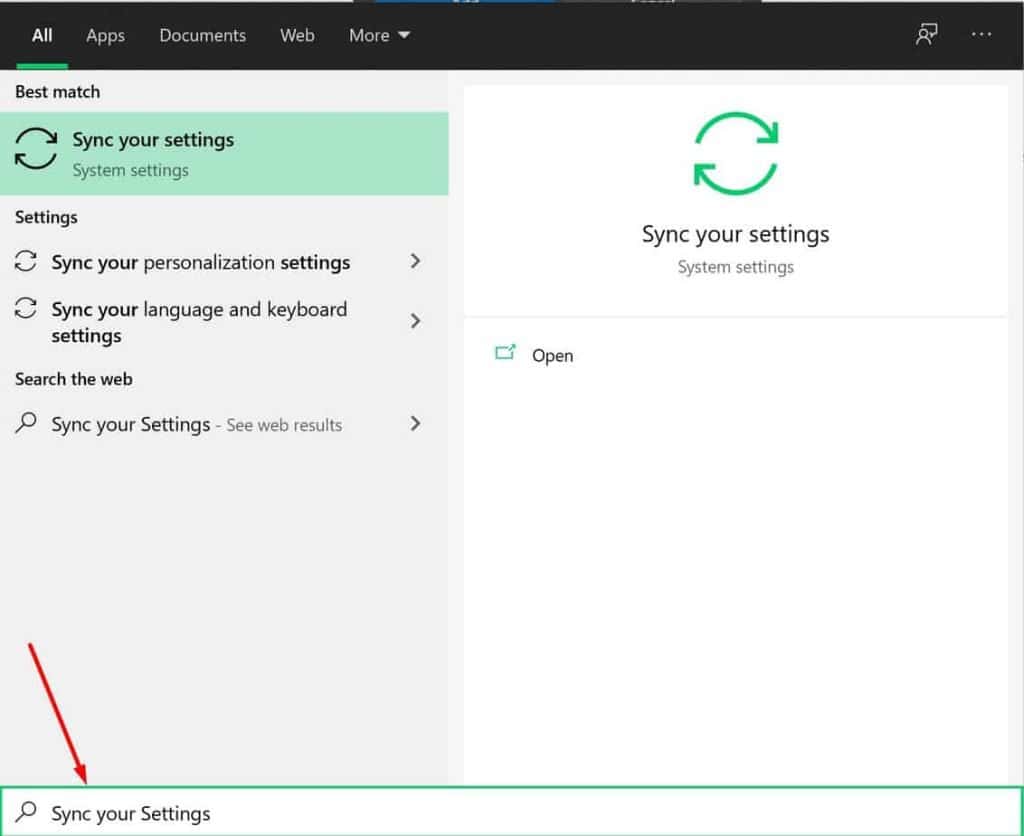Click Open in the preview pane

pos(552,356)
